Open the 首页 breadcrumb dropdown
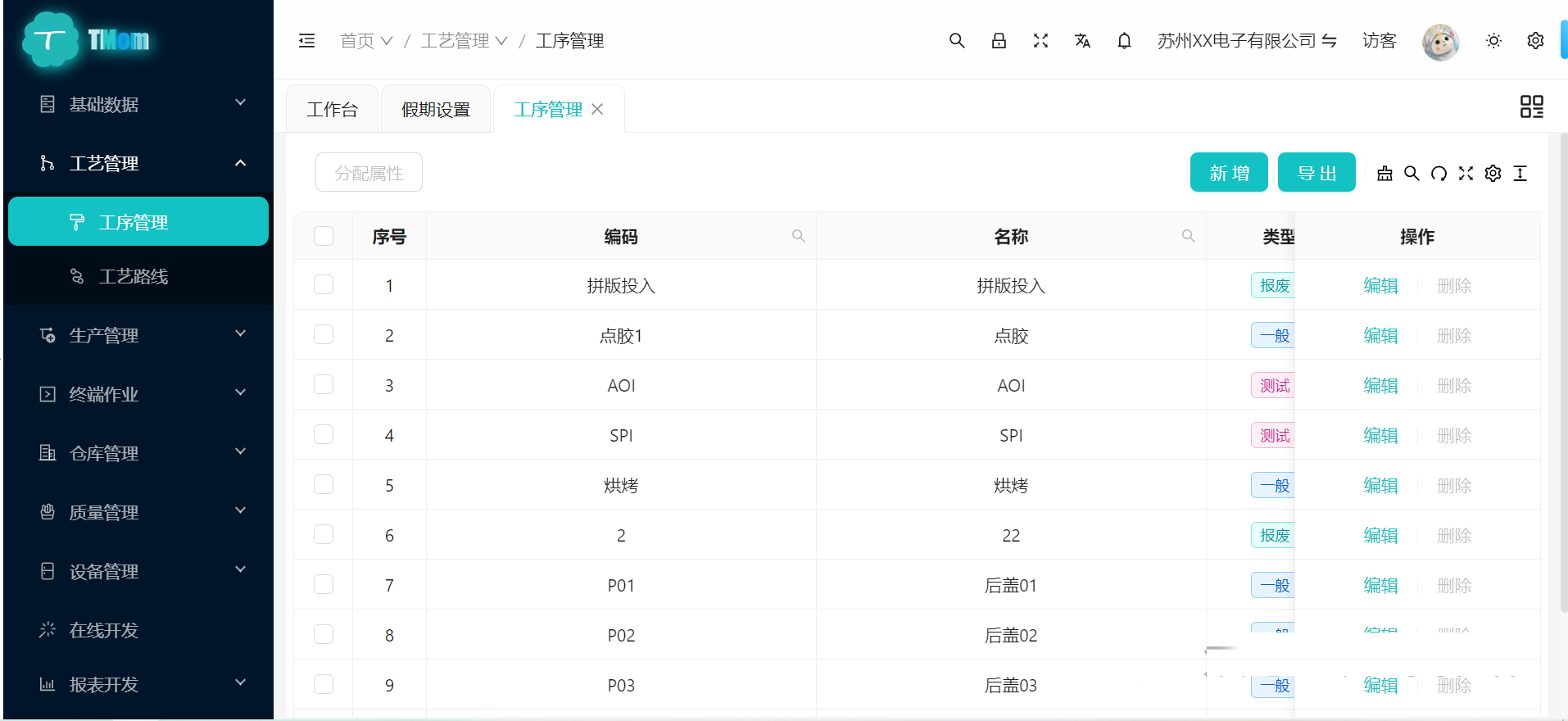This screenshot has height=721, width=1568. pyautogui.click(x=366, y=41)
